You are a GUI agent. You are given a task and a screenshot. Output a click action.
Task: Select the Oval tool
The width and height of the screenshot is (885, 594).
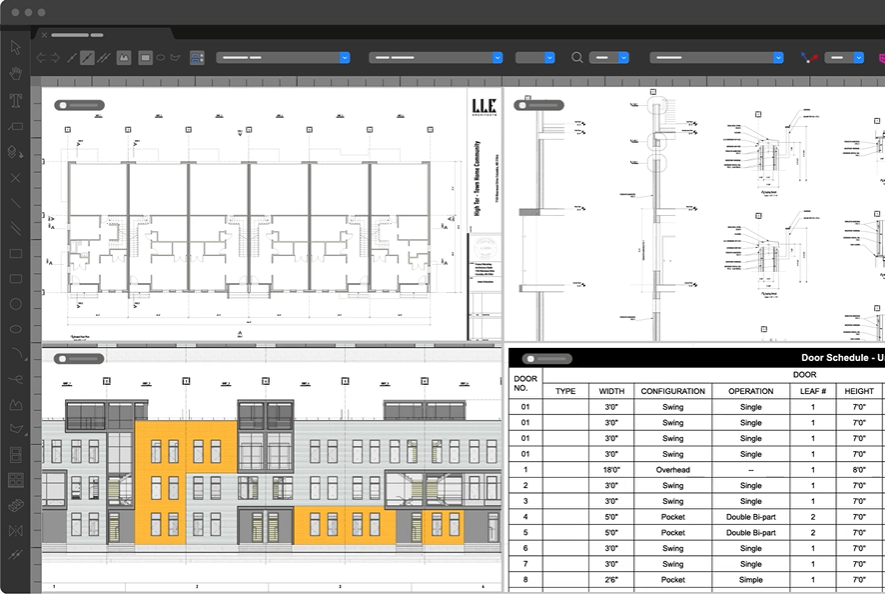pyautogui.click(x=15, y=329)
